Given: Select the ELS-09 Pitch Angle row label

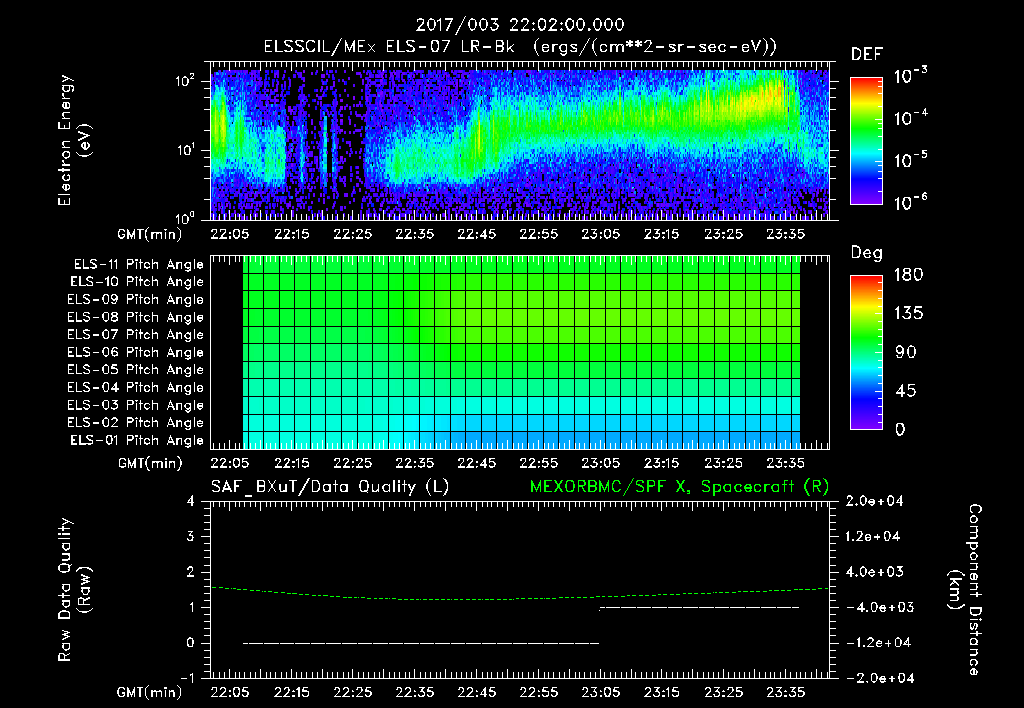Looking at the screenshot, I should click(136, 300).
